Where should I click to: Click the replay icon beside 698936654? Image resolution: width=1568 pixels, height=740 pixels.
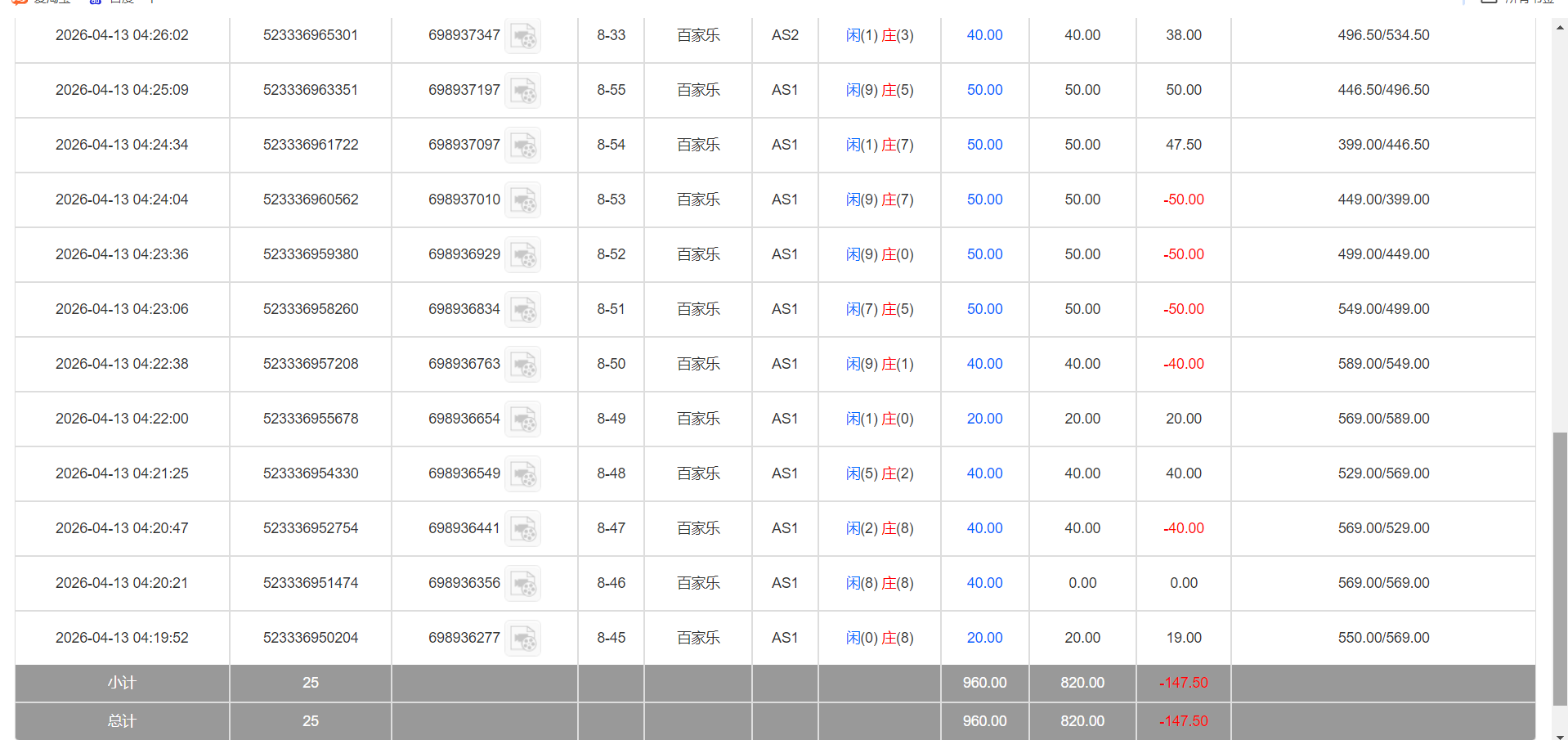pos(522,419)
